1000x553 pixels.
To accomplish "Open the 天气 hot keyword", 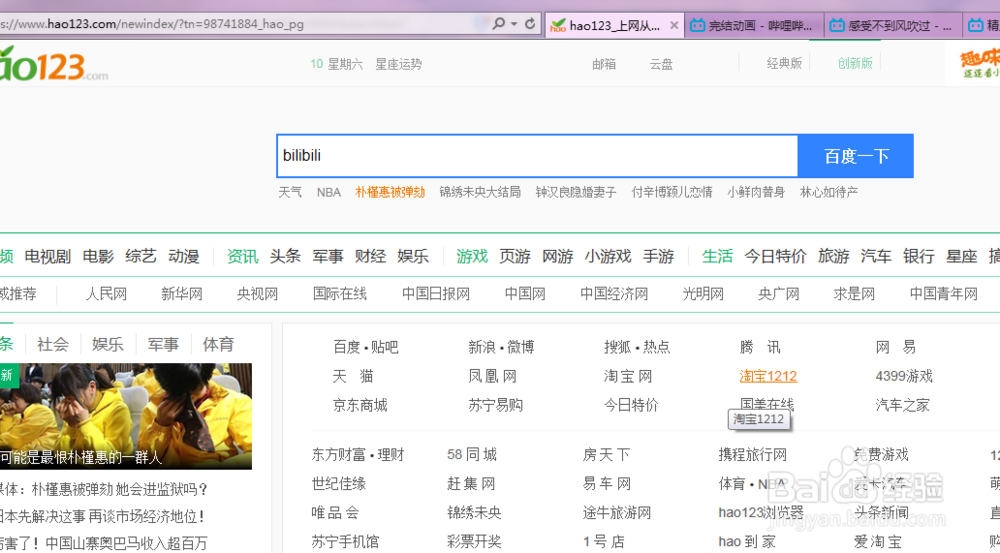I will click(290, 192).
